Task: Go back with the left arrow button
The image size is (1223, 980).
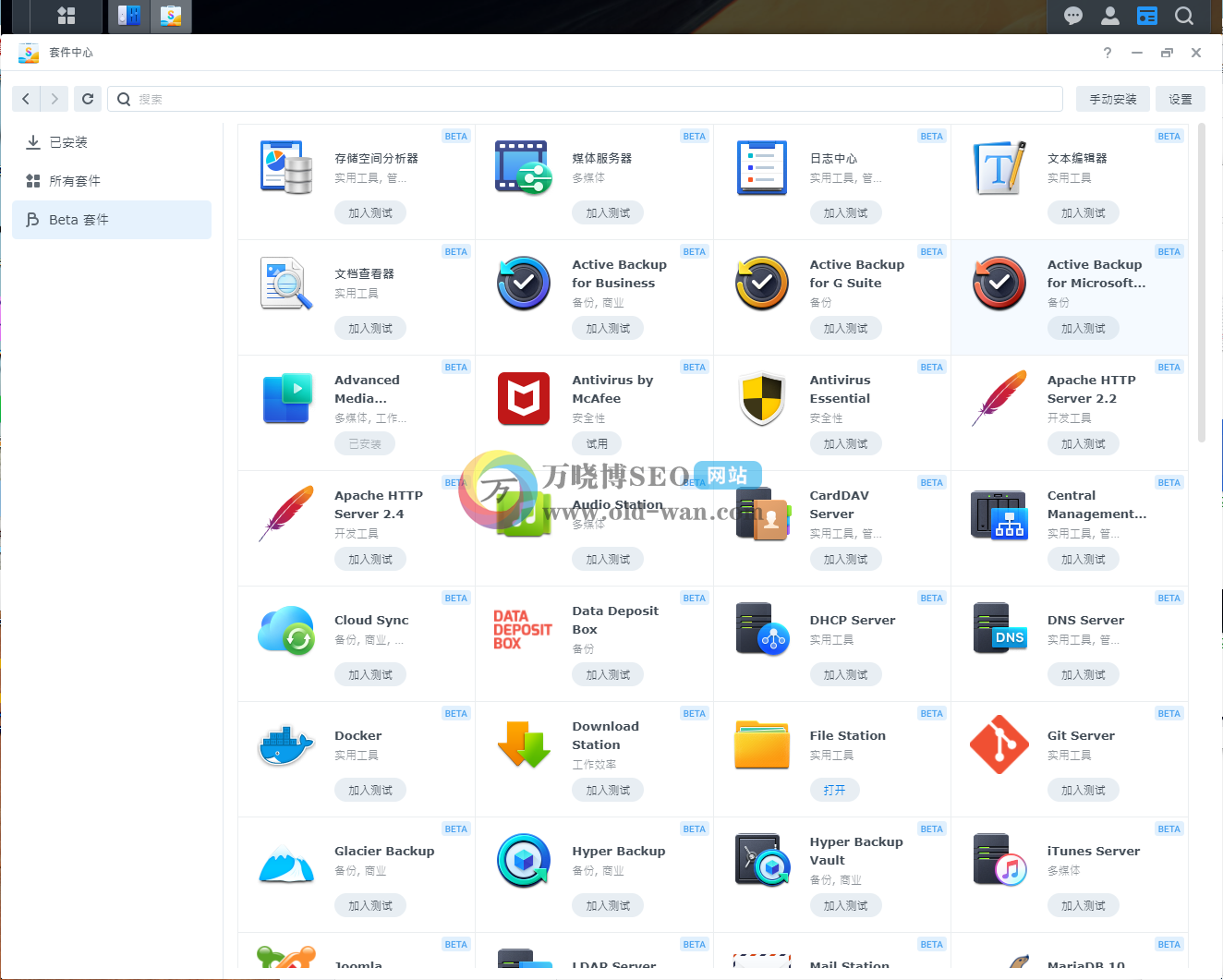Action: pos(26,99)
